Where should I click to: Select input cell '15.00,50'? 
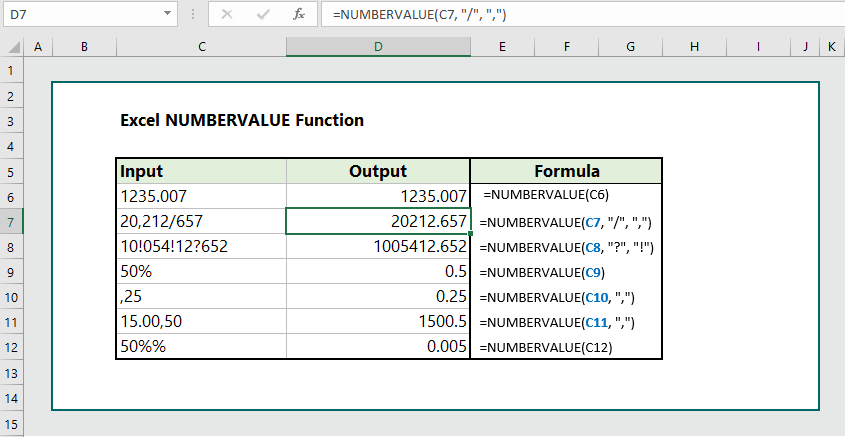coord(202,322)
